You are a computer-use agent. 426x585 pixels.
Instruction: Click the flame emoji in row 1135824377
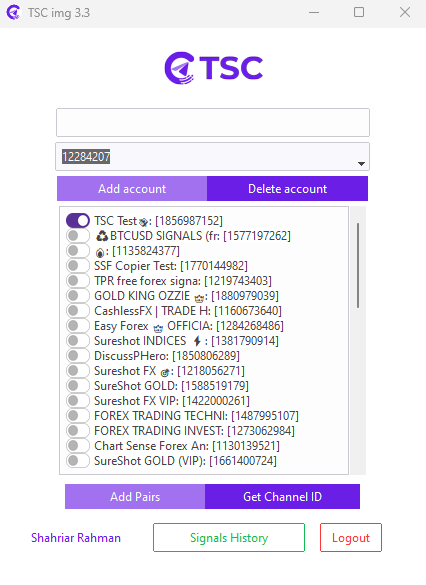pos(100,253)
